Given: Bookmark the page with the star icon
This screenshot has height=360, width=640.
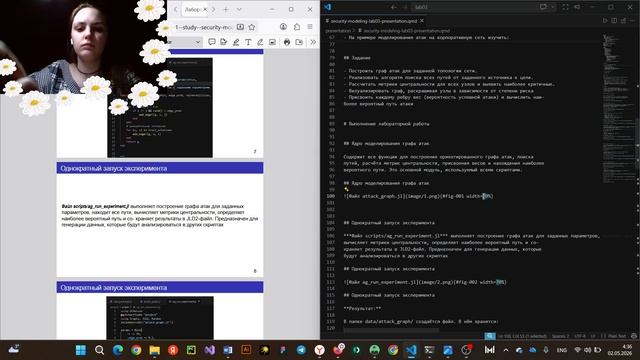Looking at the screenshot, I should click(252, 27).
